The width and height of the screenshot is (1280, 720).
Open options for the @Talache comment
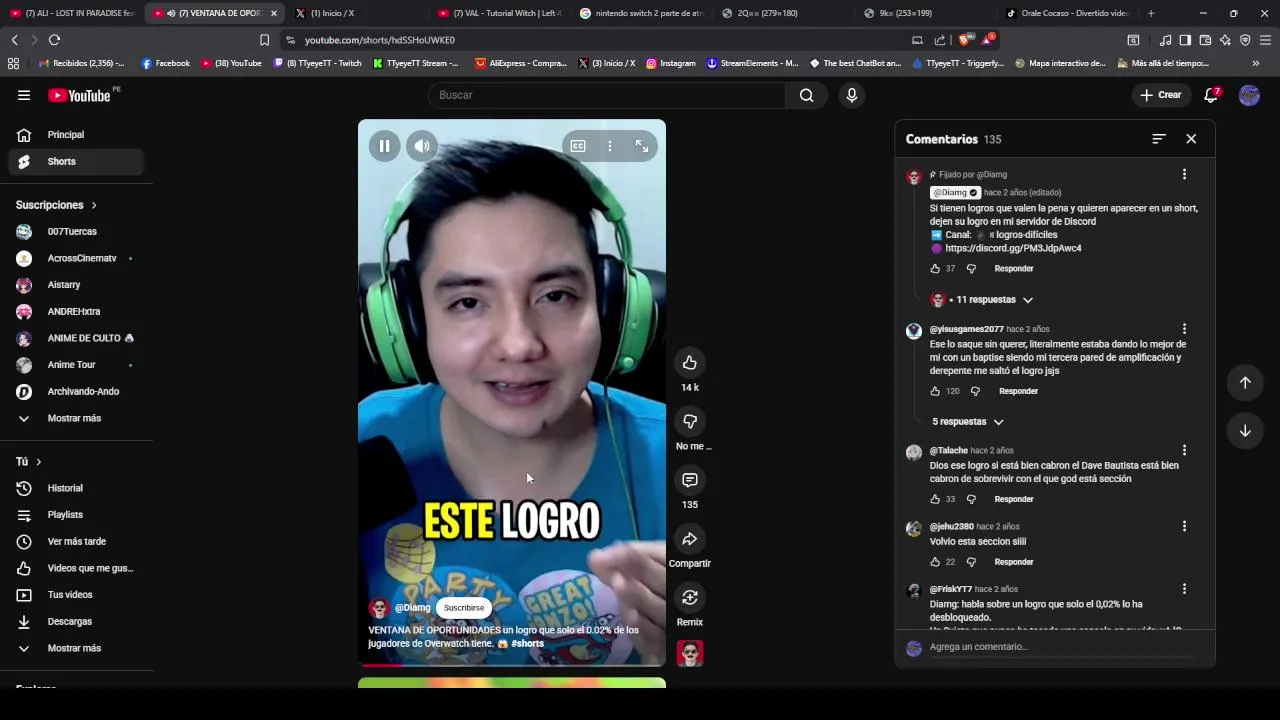[x=1184, y=450]
